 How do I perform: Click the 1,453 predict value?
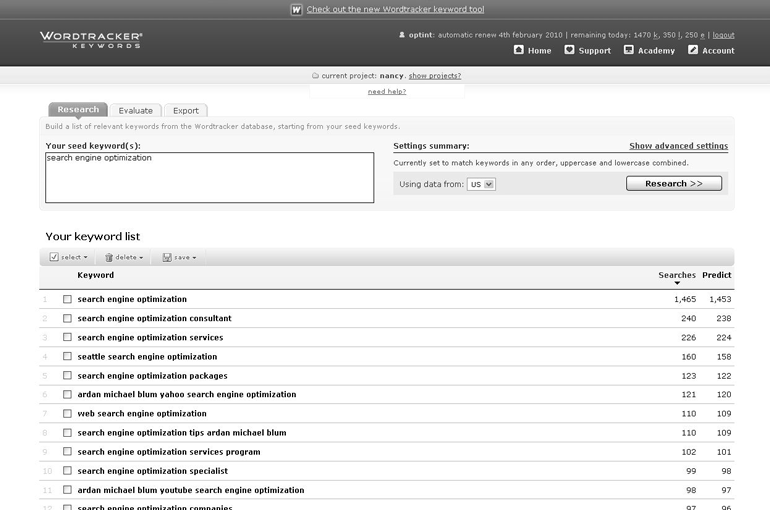pos(720,299)
